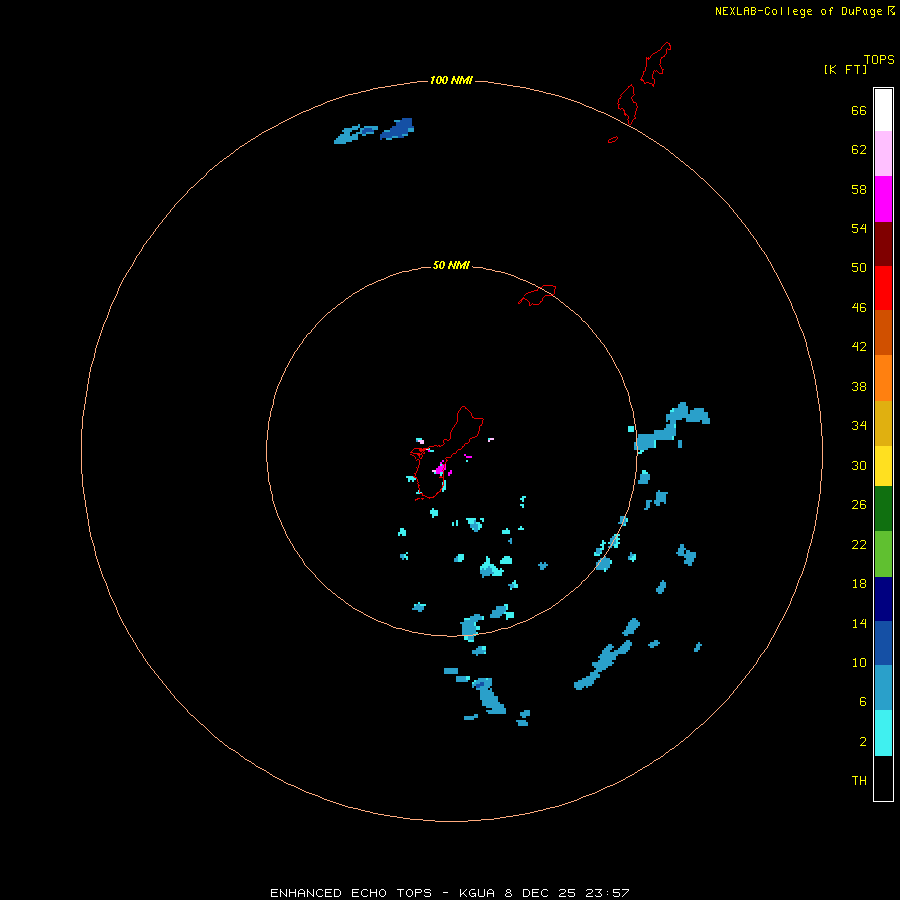Click the legend value 22

pyautogui.click(x=859, y=545)
